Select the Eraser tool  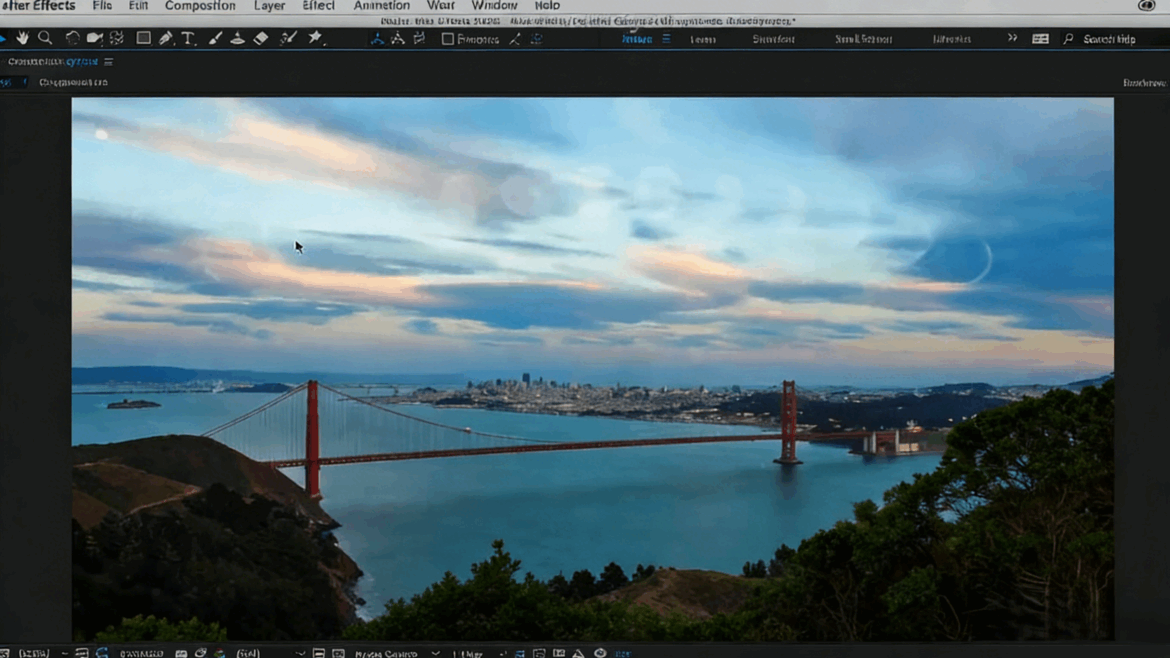point(261,38)
